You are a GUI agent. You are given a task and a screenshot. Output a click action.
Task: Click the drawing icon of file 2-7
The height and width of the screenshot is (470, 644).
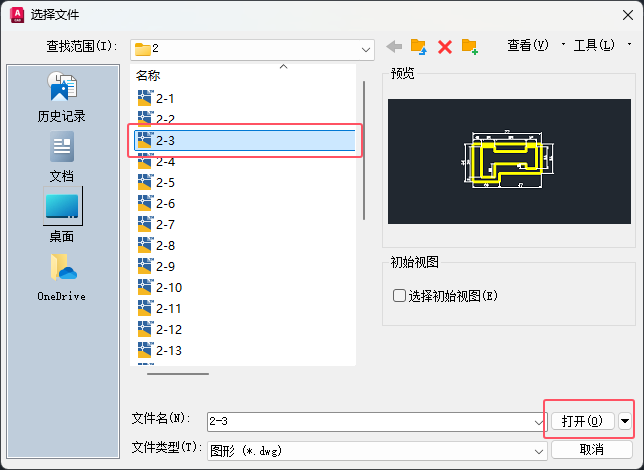[145, 224]
